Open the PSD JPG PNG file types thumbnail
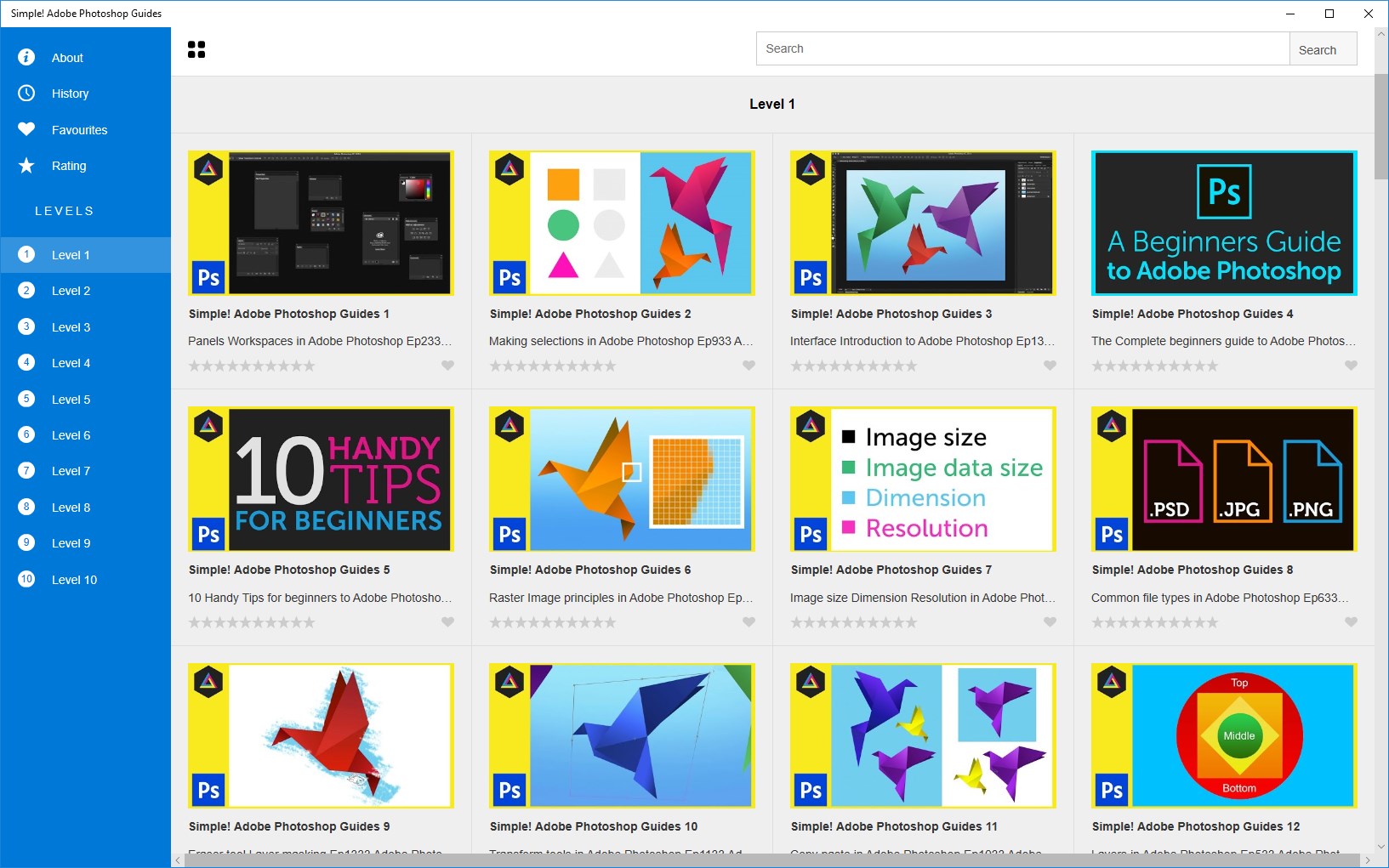This screenshot has height=868, width=1389. tap(1224, 479)
